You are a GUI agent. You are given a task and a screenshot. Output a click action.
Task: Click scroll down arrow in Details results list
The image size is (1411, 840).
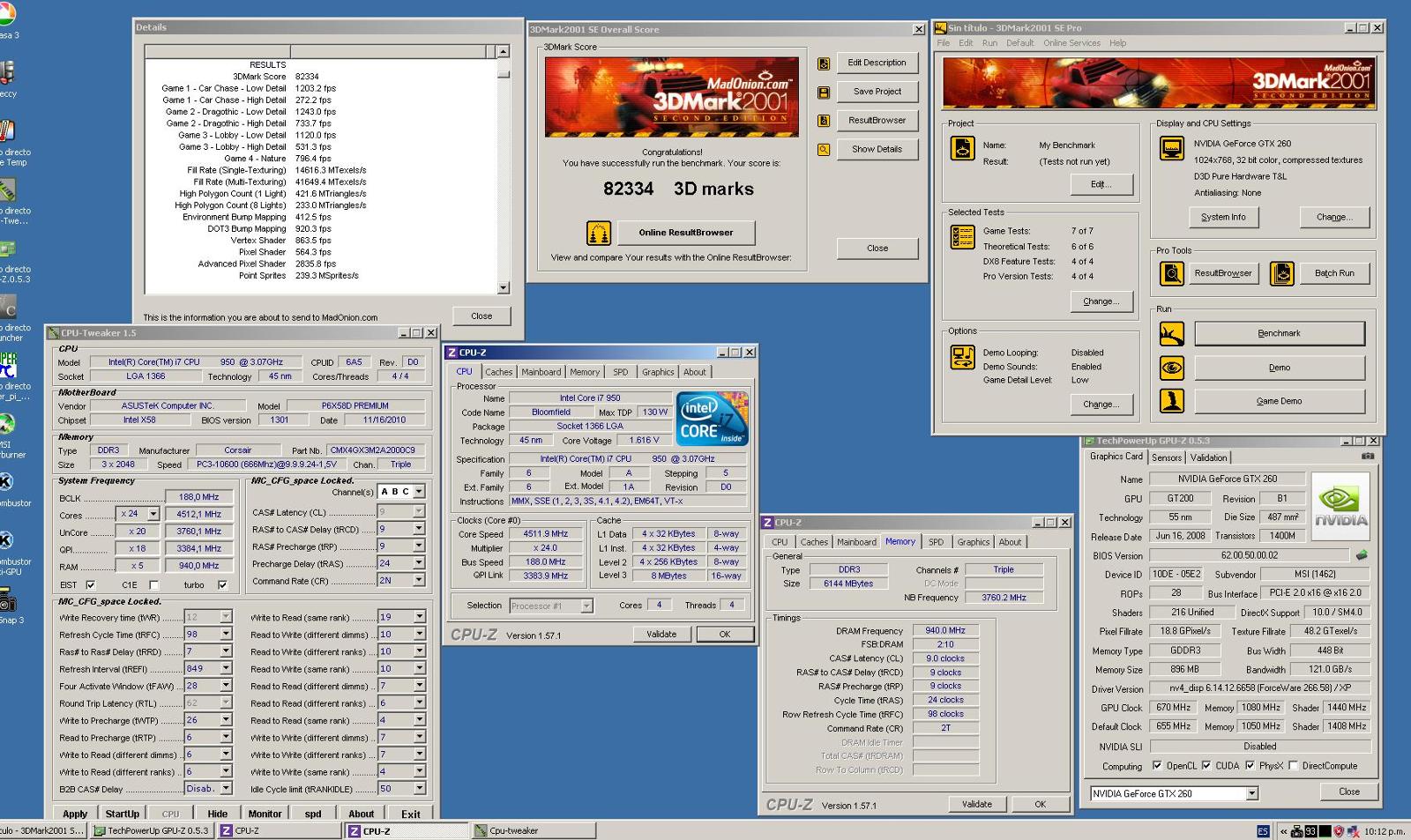503,287
